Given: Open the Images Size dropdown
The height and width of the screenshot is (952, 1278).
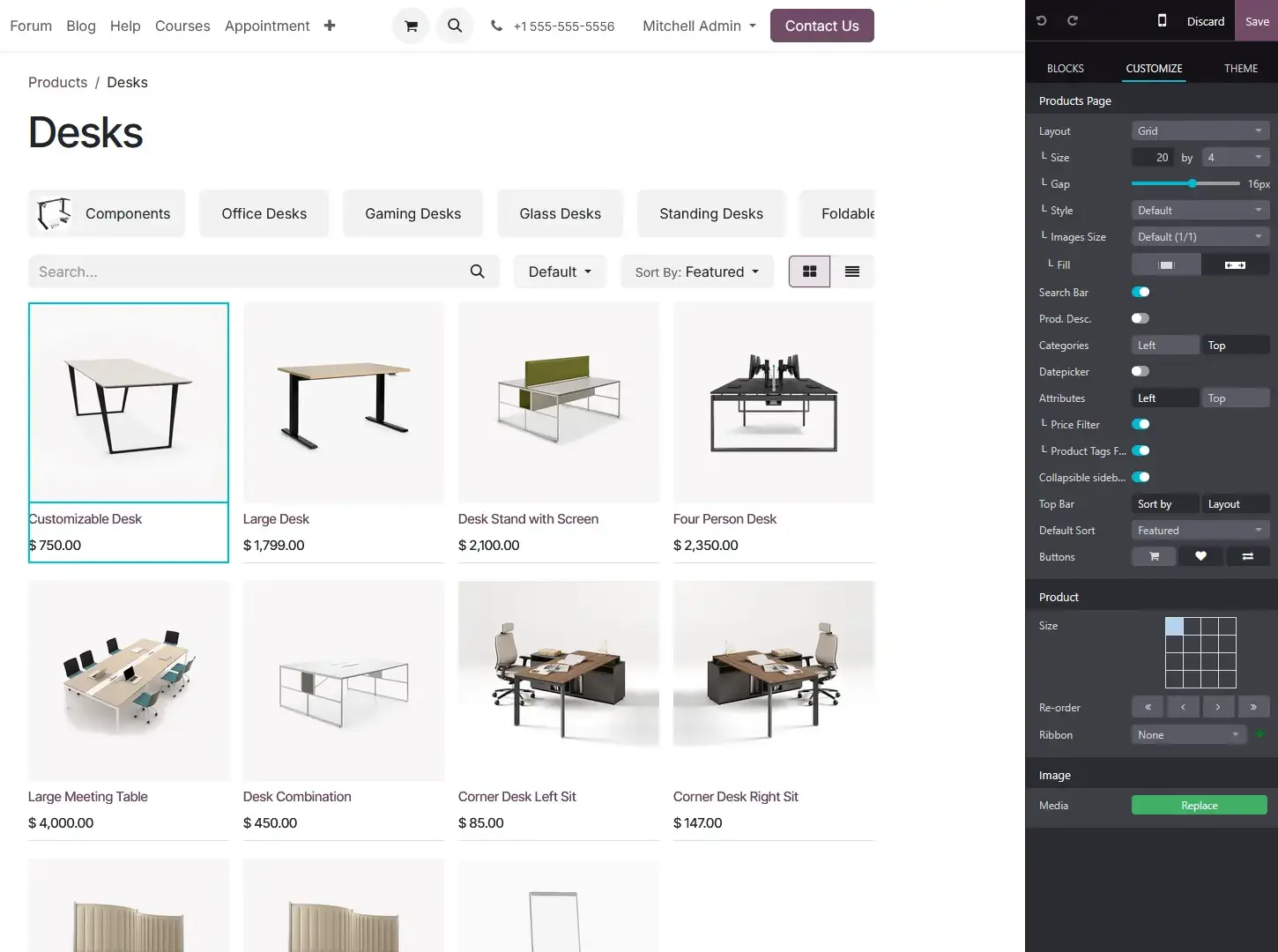Looking at the screenshot, I should coord(1200,236).
